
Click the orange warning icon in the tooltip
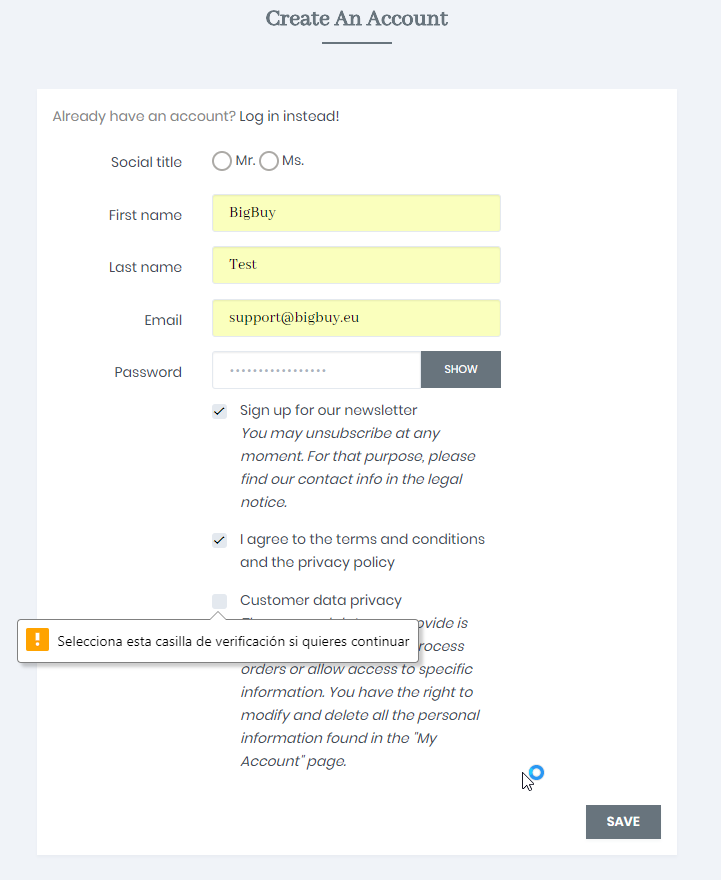point(37,640)
